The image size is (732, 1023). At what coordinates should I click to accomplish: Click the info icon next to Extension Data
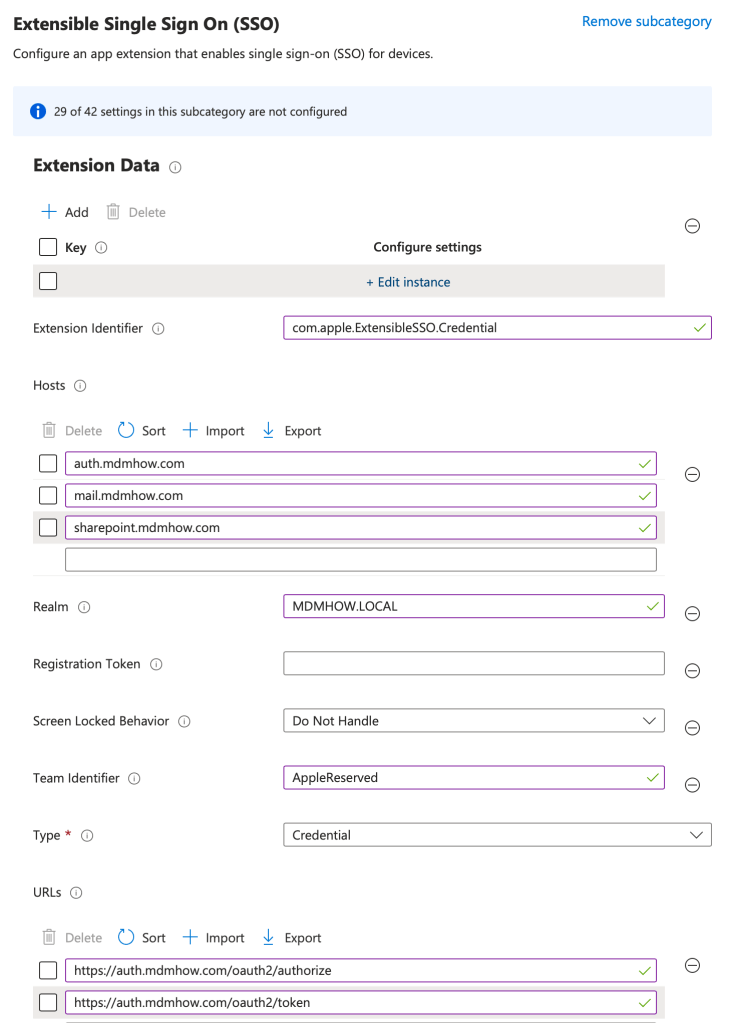(x=176, y=167)
